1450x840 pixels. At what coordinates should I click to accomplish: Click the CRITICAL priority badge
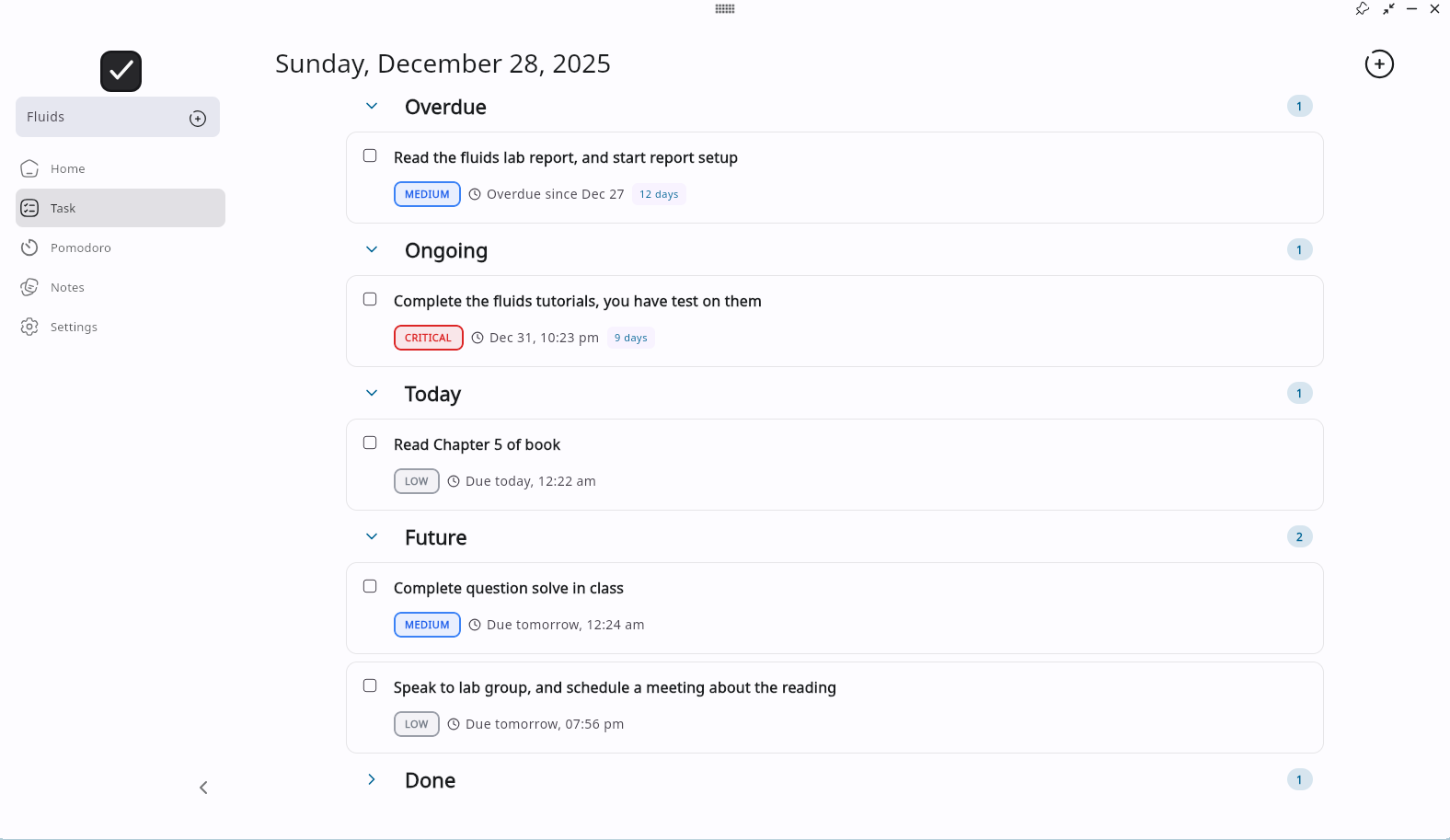click(429, 338)
